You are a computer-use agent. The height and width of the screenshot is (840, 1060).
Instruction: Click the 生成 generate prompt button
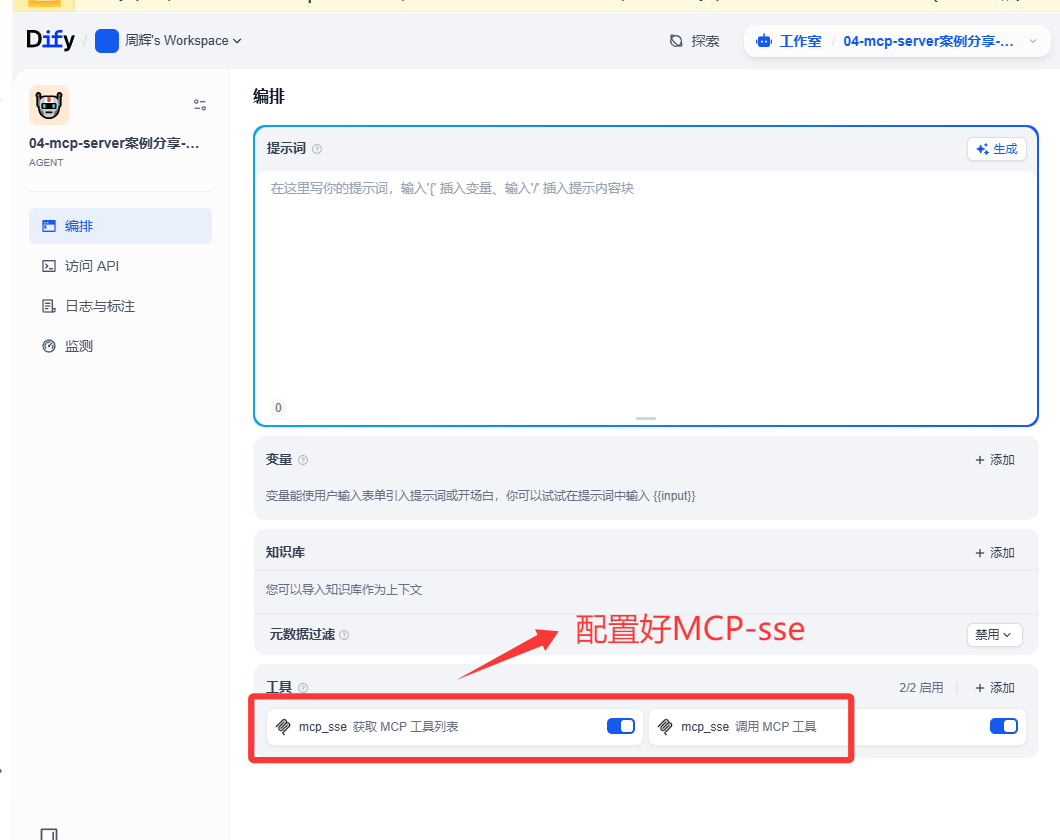point(997,149)
